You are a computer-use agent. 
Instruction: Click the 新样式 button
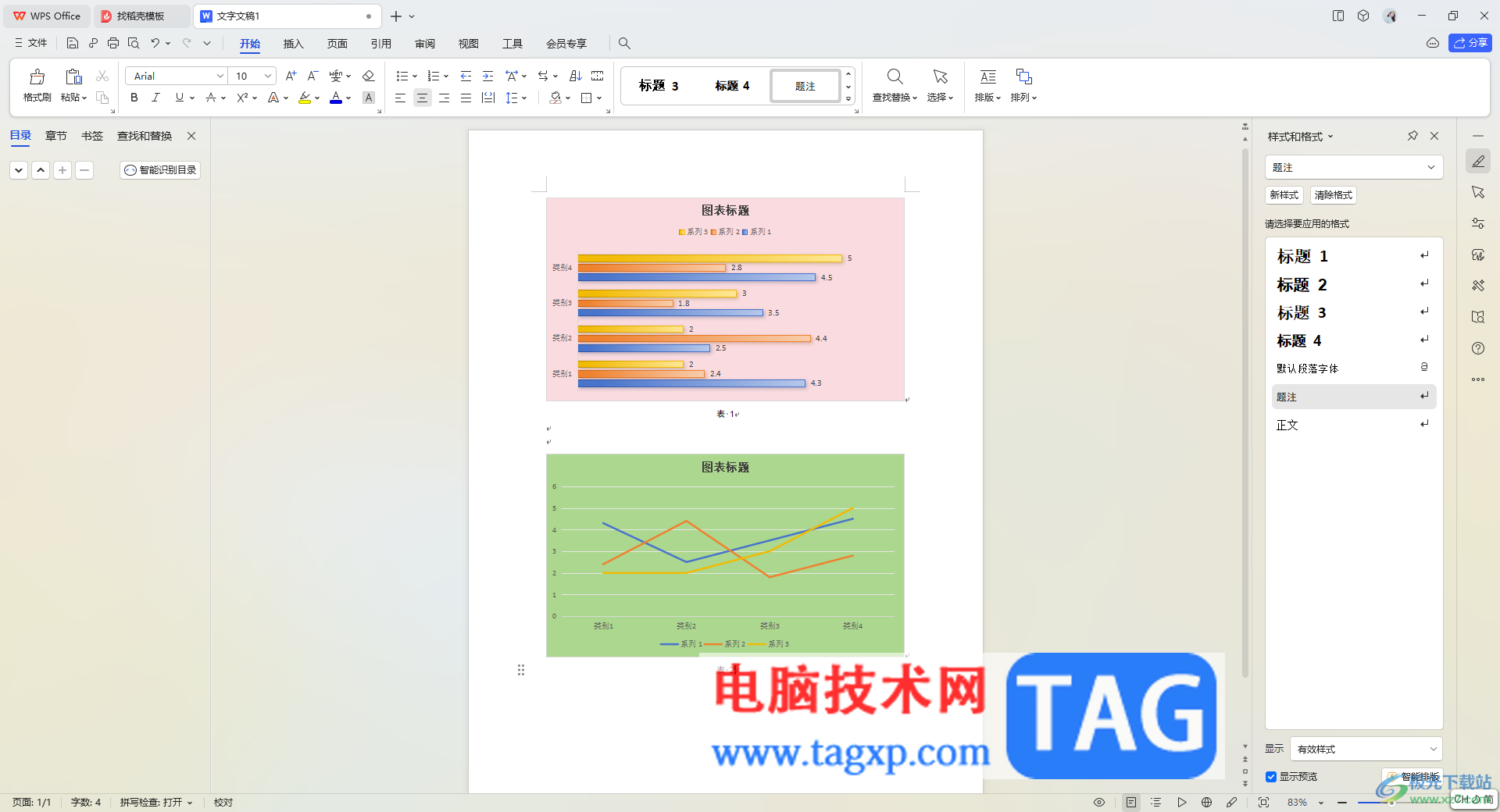click(x=1284, y=195)
